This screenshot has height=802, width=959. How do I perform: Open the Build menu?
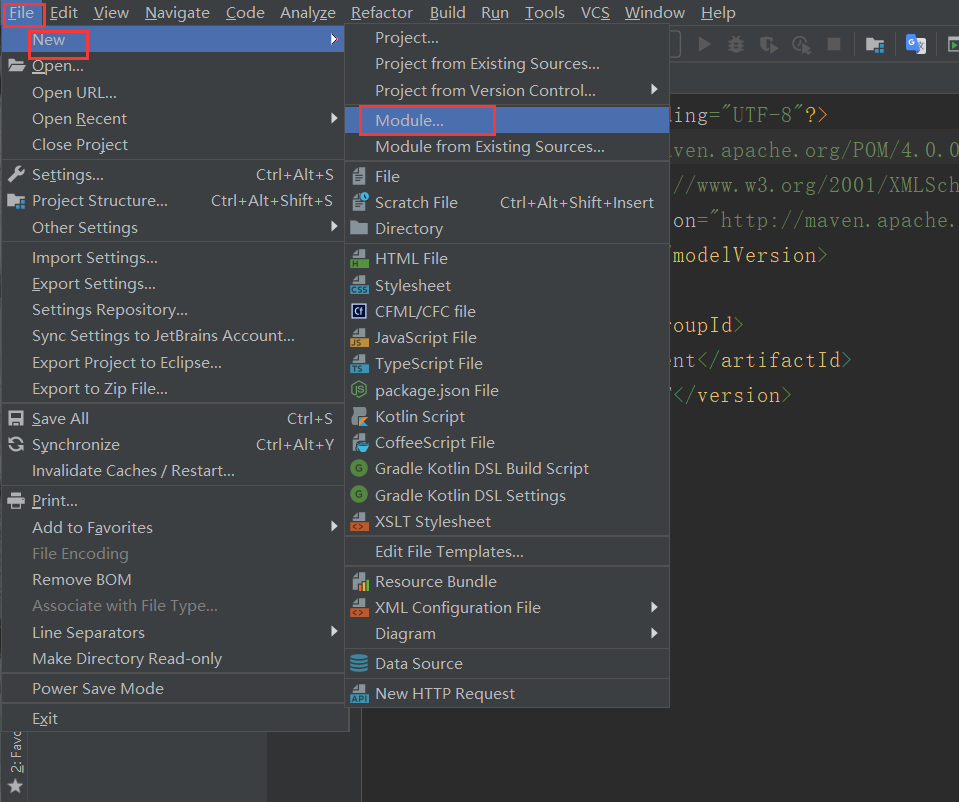click(447, 13)
